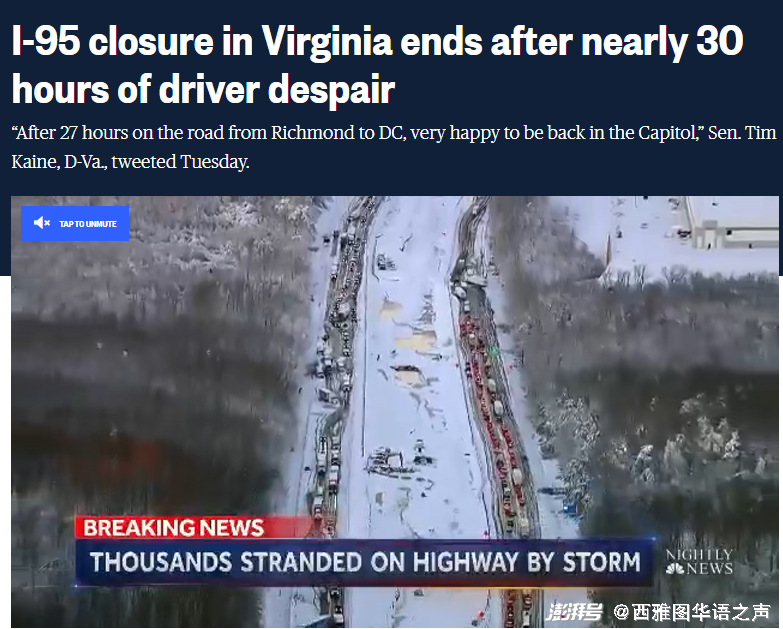The width and height of the screenshot is (783, 629).
Task: Select the 'hours of driver despair' headline line
Action: (203, 90)
